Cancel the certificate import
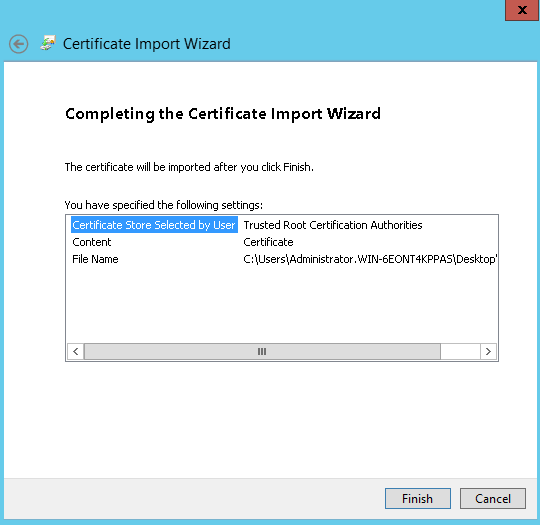540x525 pixels. [493, 498]
